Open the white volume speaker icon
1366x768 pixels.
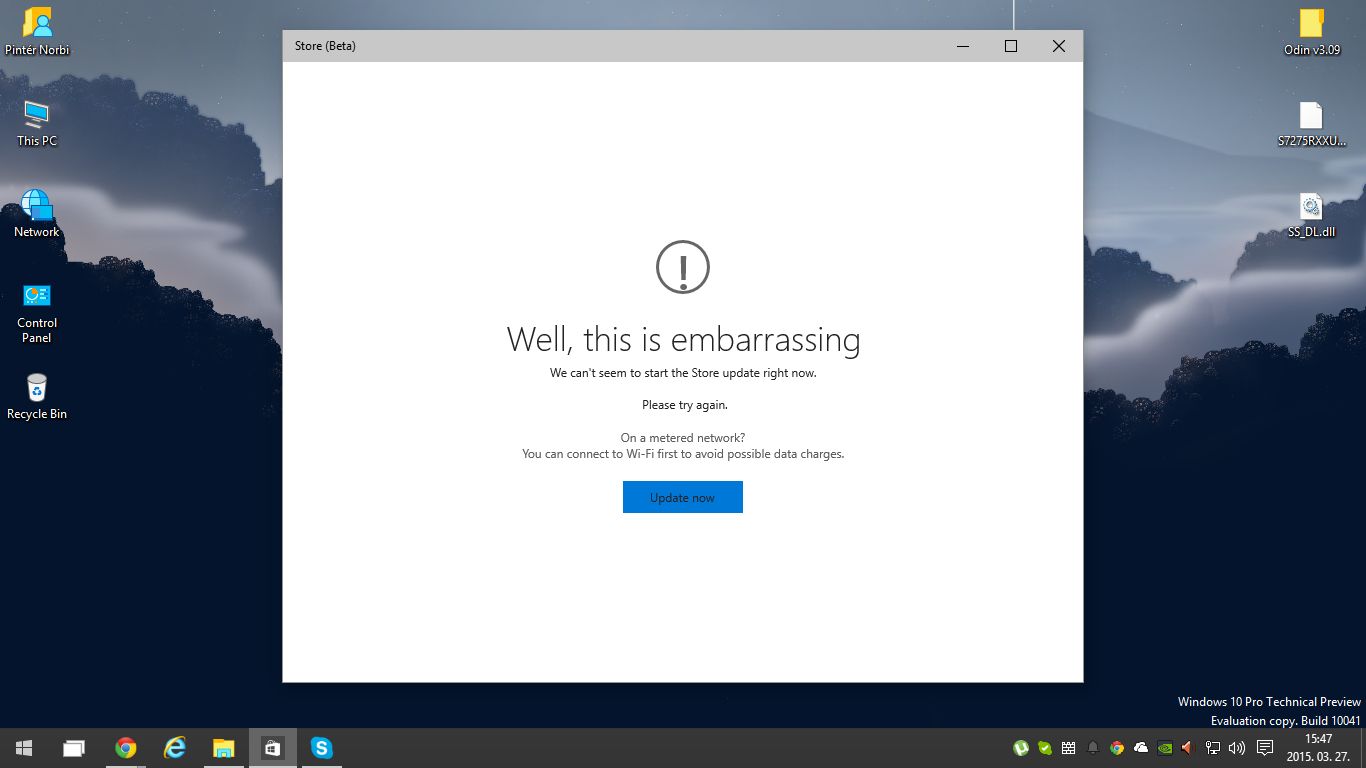click(x=1237, y=747)
